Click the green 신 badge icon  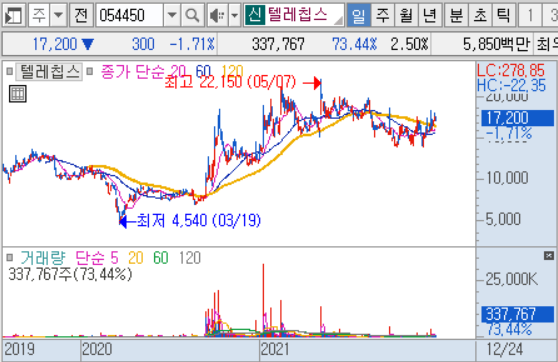tap(255, 15)
